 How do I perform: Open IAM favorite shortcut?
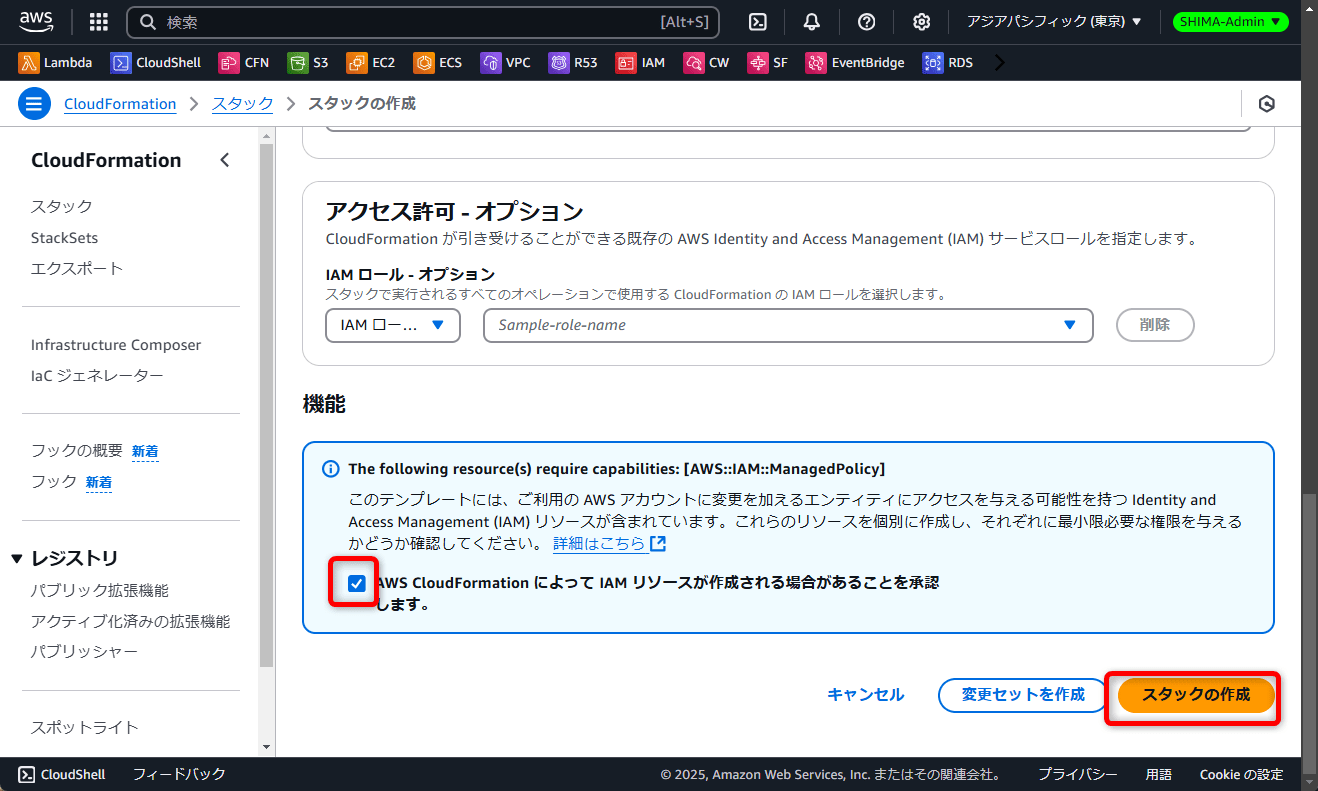[x=640, y=62]
